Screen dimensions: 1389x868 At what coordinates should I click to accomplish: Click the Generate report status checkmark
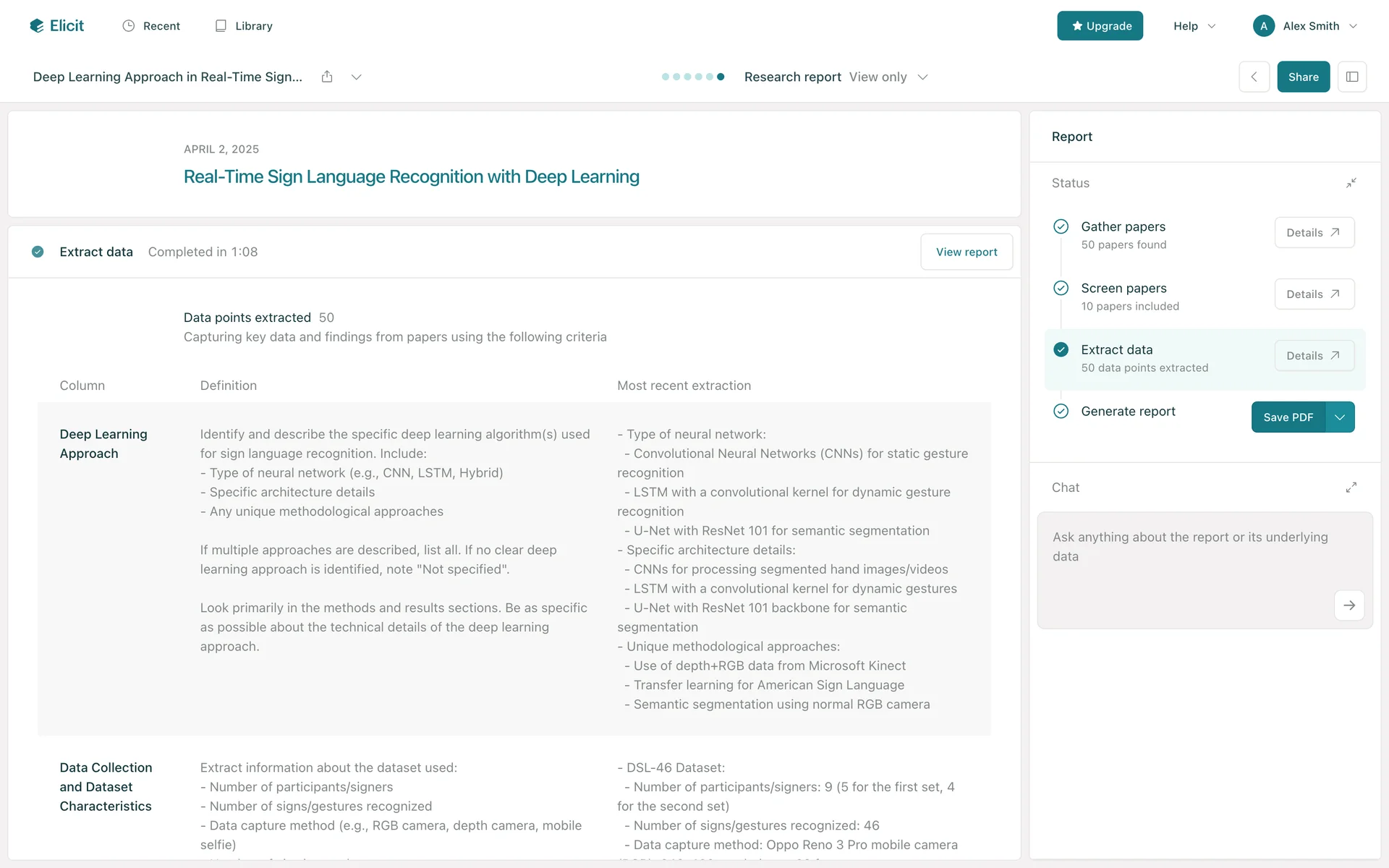click(x=1061, y=411)
